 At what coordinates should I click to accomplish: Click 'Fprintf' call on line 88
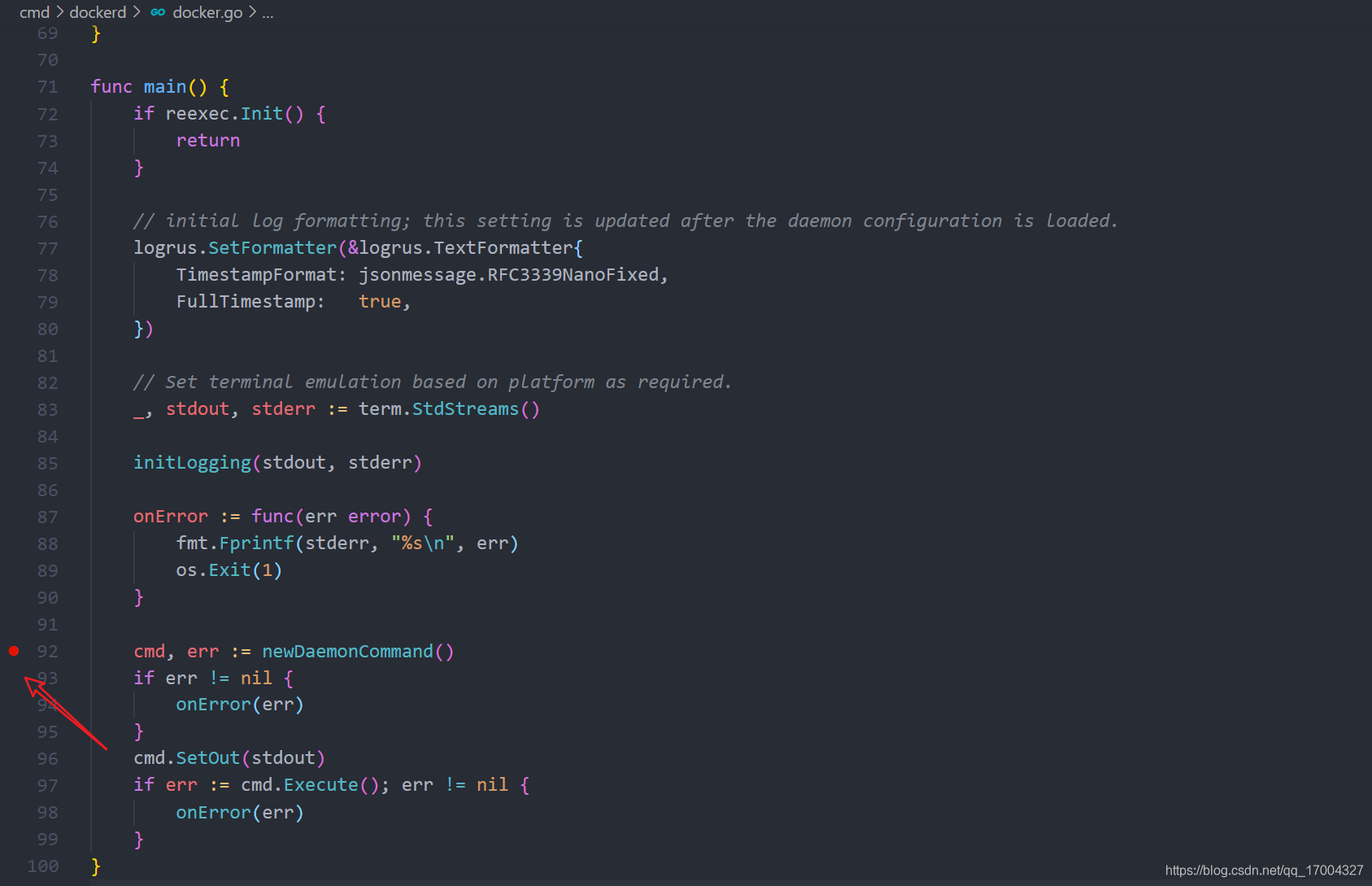(256, 543)
